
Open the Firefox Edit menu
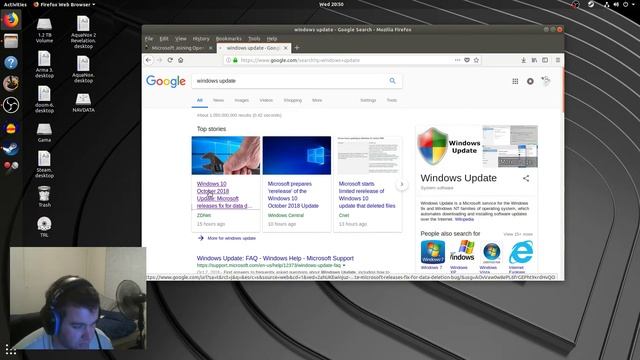(x=164, y=38)
